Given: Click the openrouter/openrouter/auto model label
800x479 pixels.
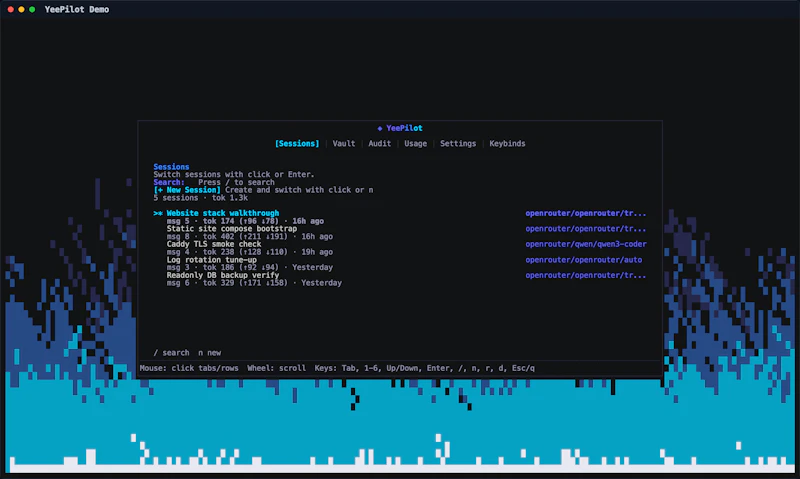Looking at the screenshot, I should 584,260.
